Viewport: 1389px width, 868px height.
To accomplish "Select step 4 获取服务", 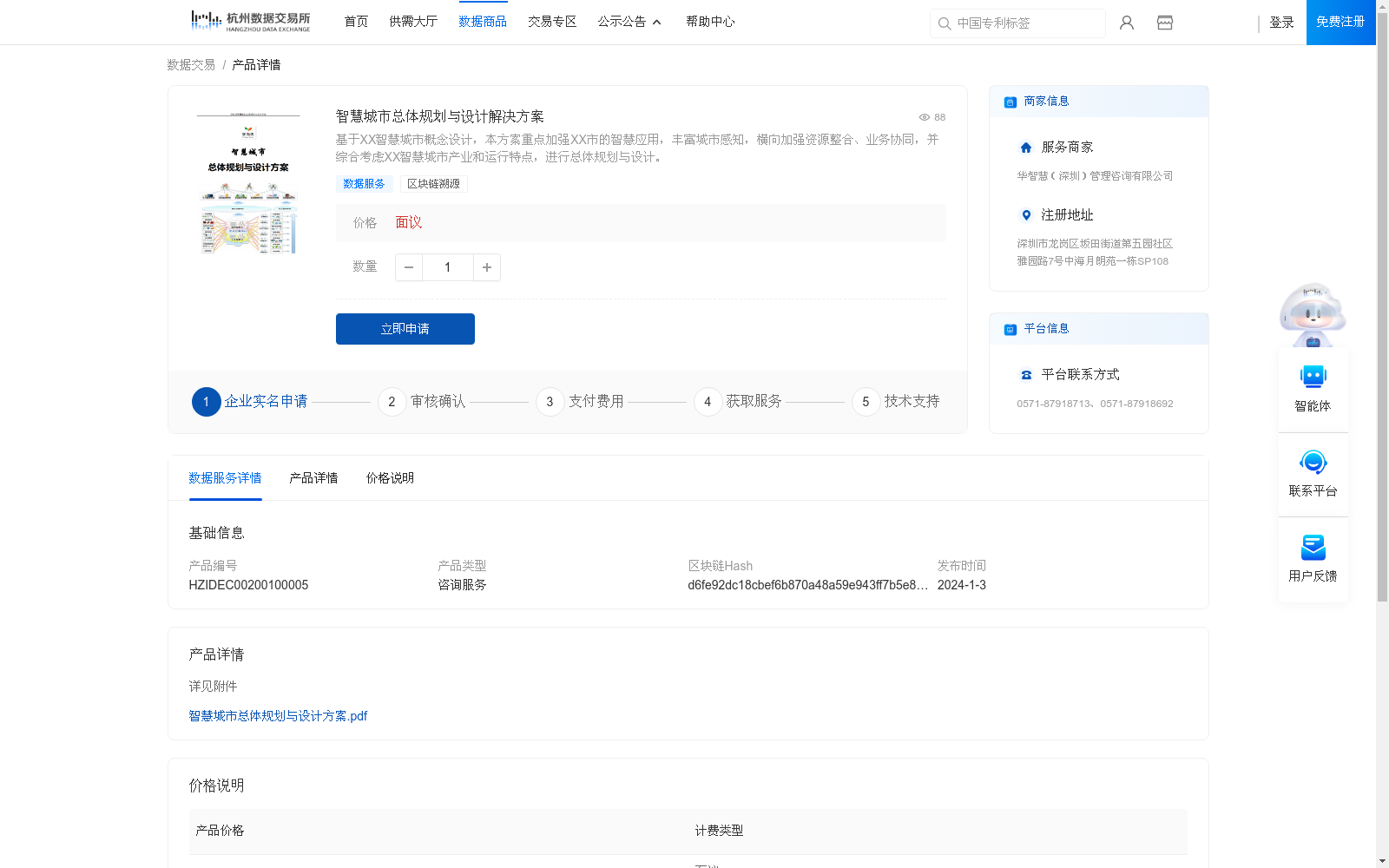I will 738,402.
